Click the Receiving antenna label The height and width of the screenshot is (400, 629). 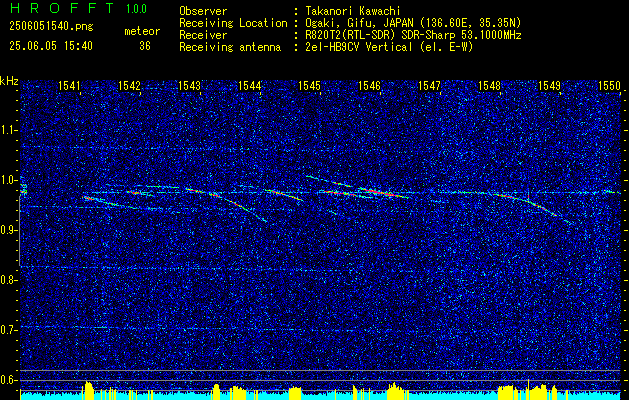pyautogui.click(x=230, y=47)
